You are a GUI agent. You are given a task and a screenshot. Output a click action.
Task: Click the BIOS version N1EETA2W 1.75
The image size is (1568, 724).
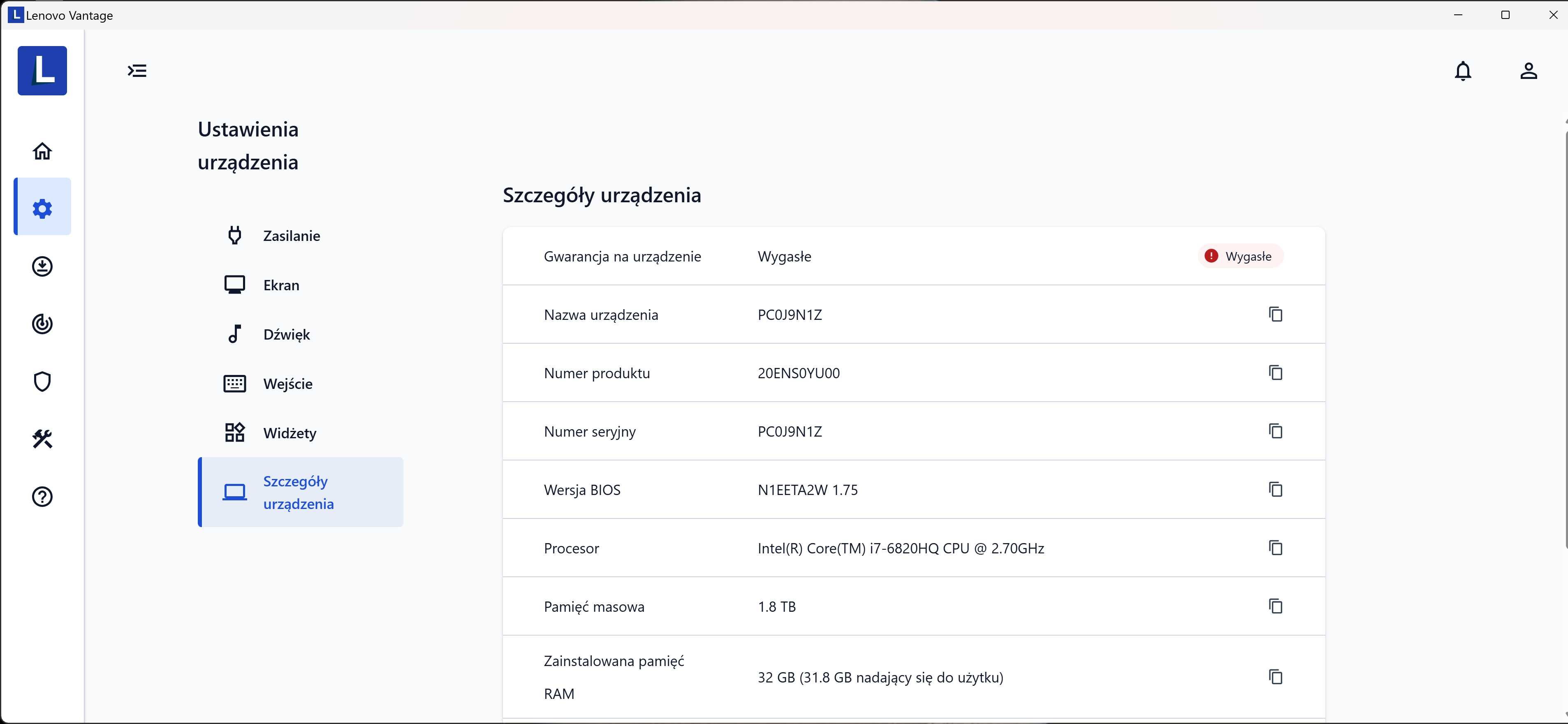pyautogui.click(x=808, y=490)
